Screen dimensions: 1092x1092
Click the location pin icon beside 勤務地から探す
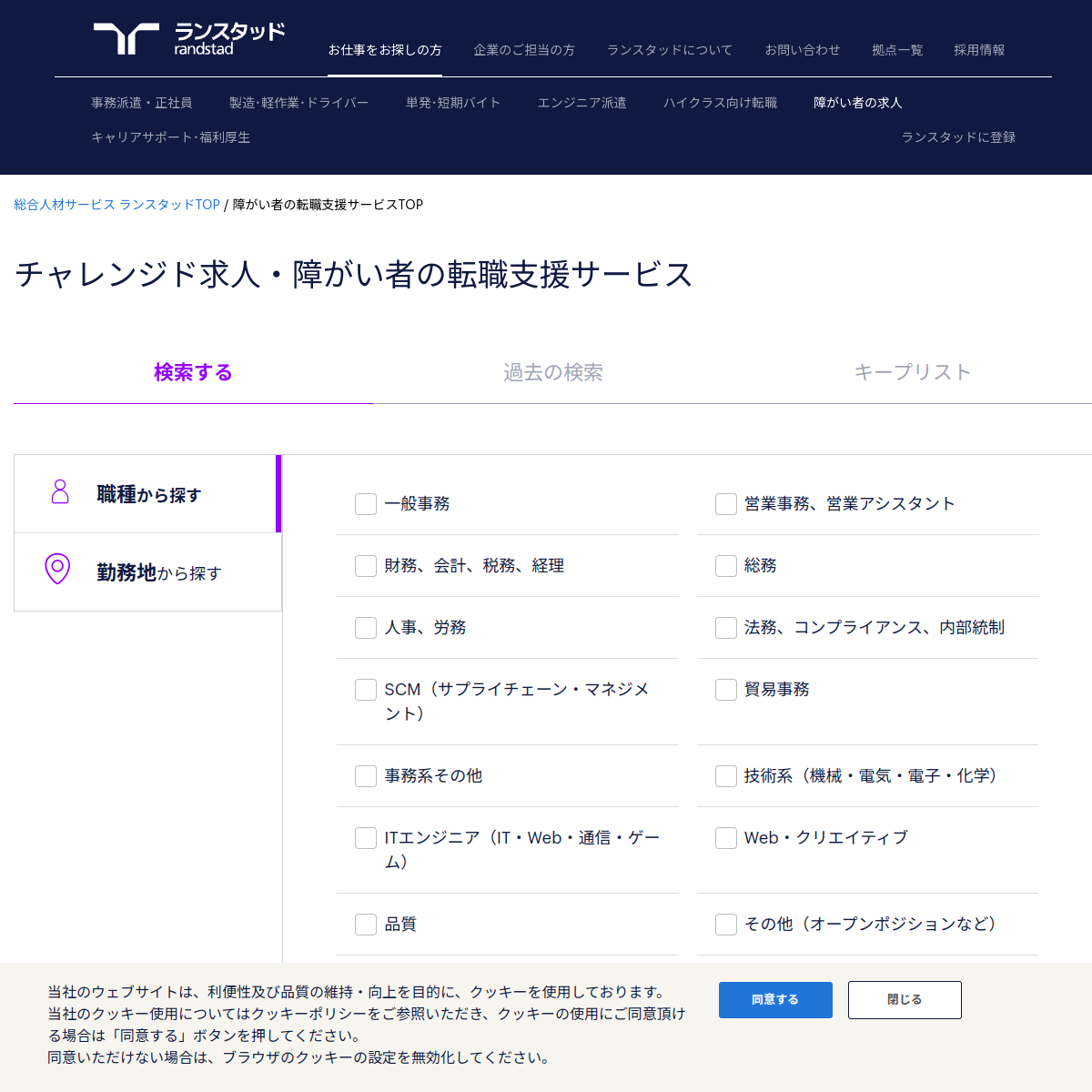[x=57, y=569]
